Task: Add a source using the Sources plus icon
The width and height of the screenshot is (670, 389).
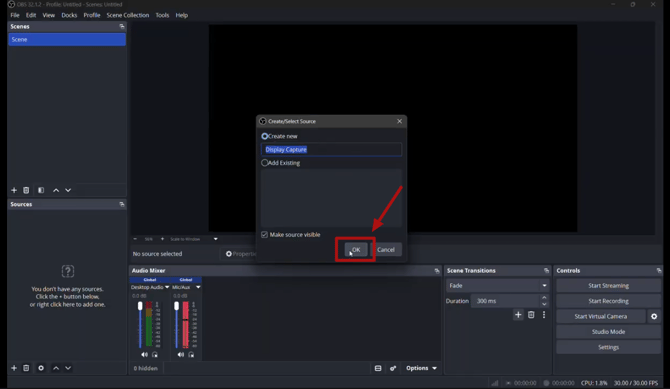Action: 14,368
